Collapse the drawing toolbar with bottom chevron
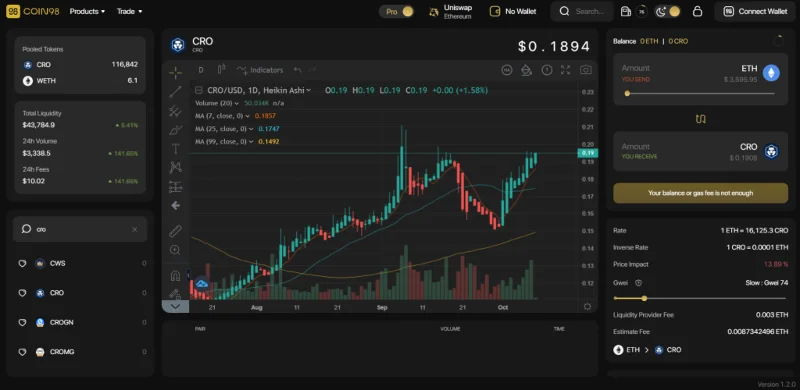This screenshot has height=390, width=800. tap(176, 306)
